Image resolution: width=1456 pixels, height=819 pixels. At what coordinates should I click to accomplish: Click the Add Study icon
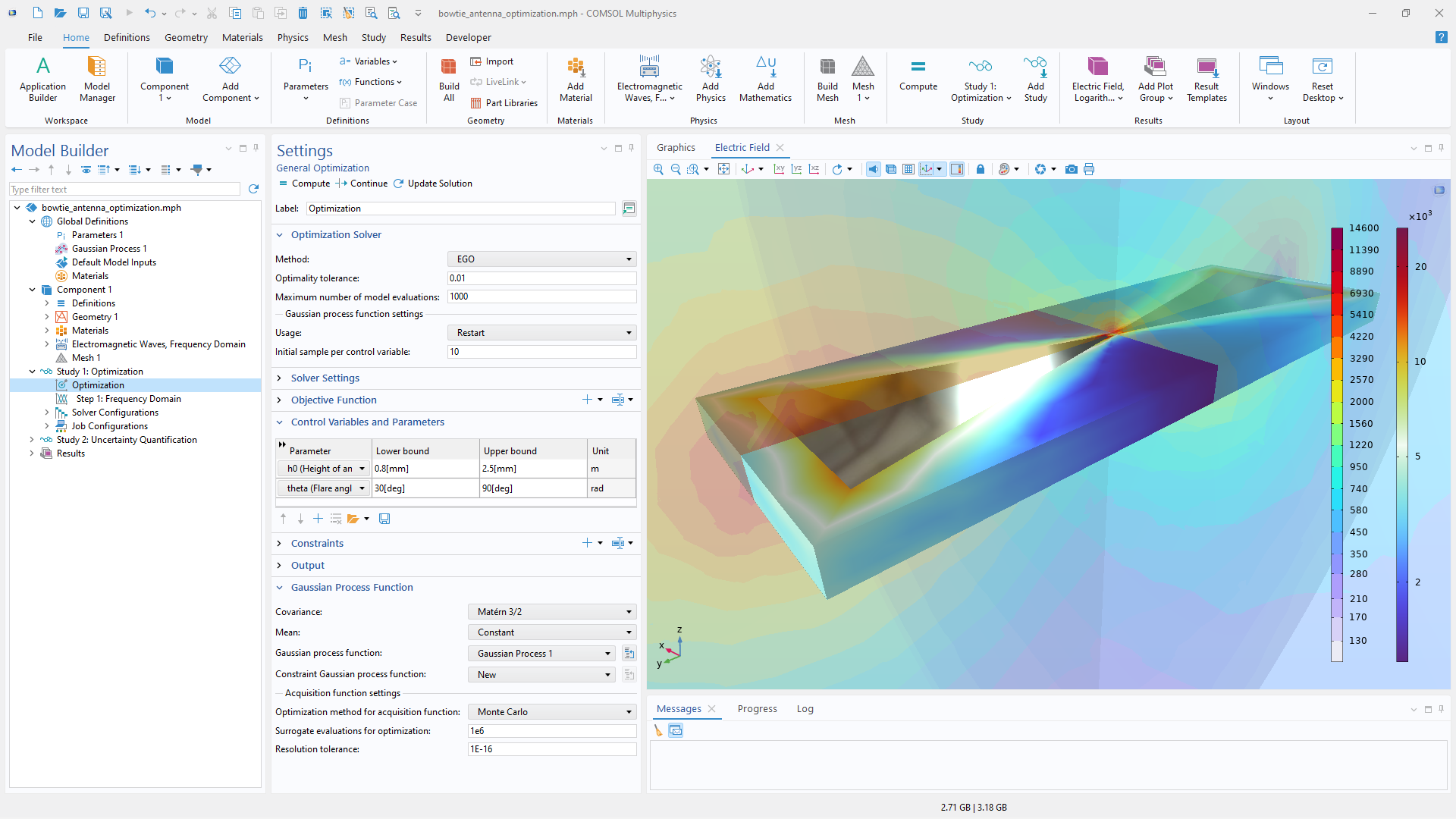(1035, 79)
